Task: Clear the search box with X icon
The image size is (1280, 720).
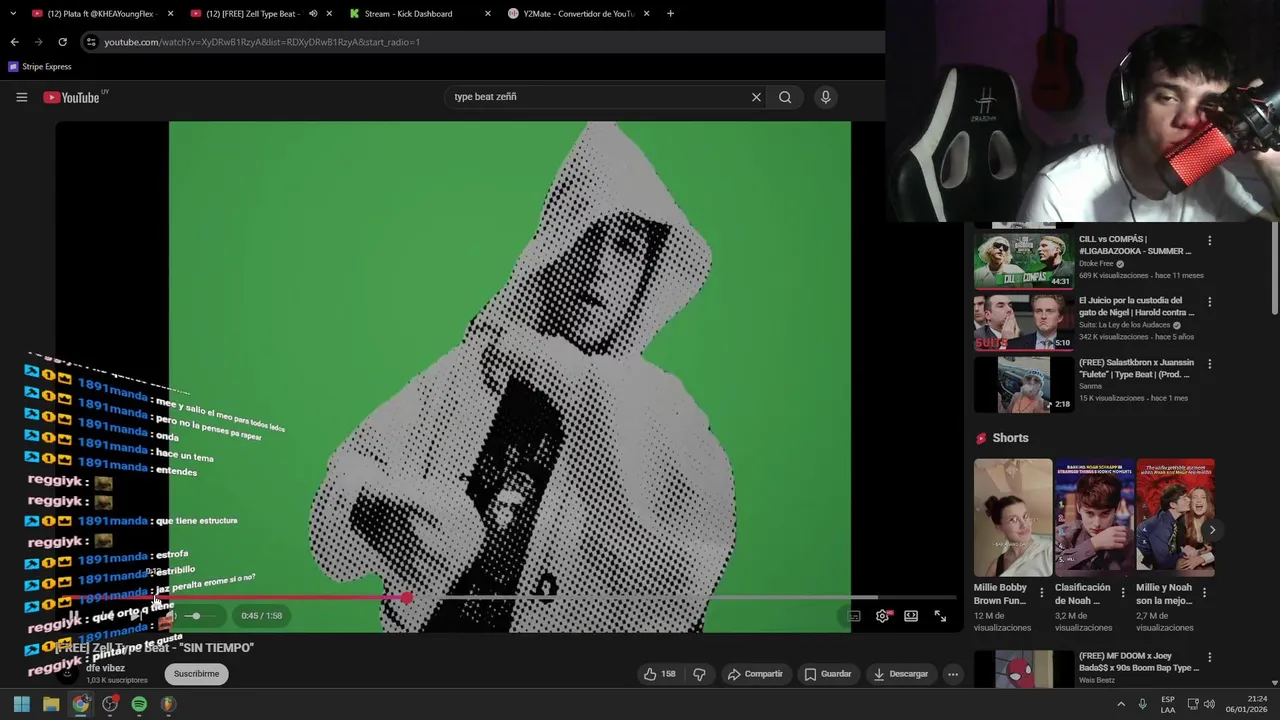Action: (x=756, y=97)
